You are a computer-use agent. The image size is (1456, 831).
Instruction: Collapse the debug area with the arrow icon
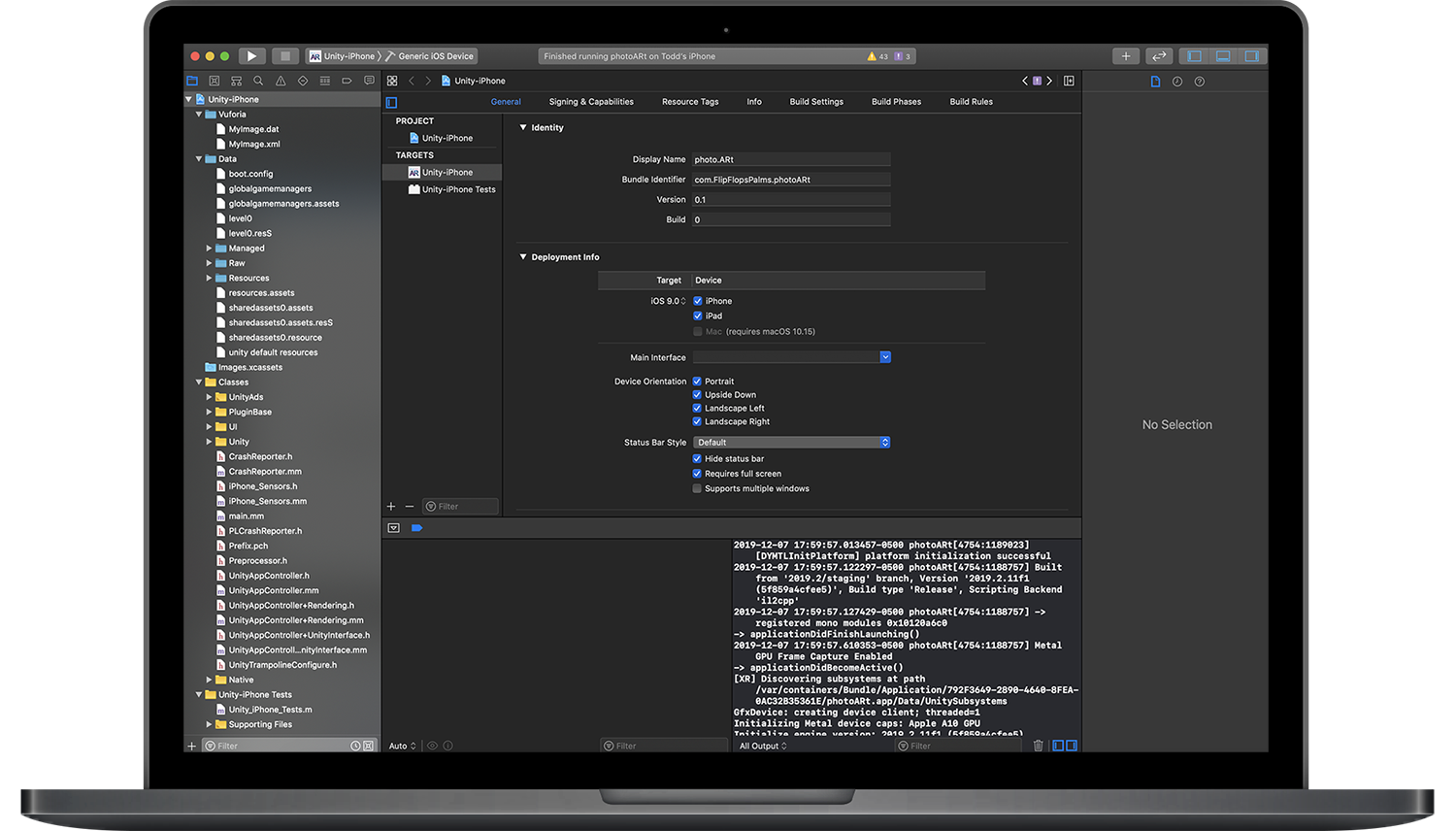(393, 528)
